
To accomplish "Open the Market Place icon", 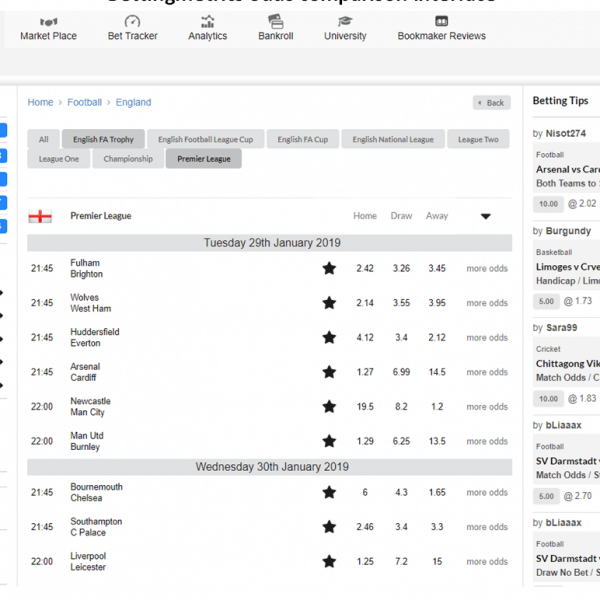I will 48,22.
